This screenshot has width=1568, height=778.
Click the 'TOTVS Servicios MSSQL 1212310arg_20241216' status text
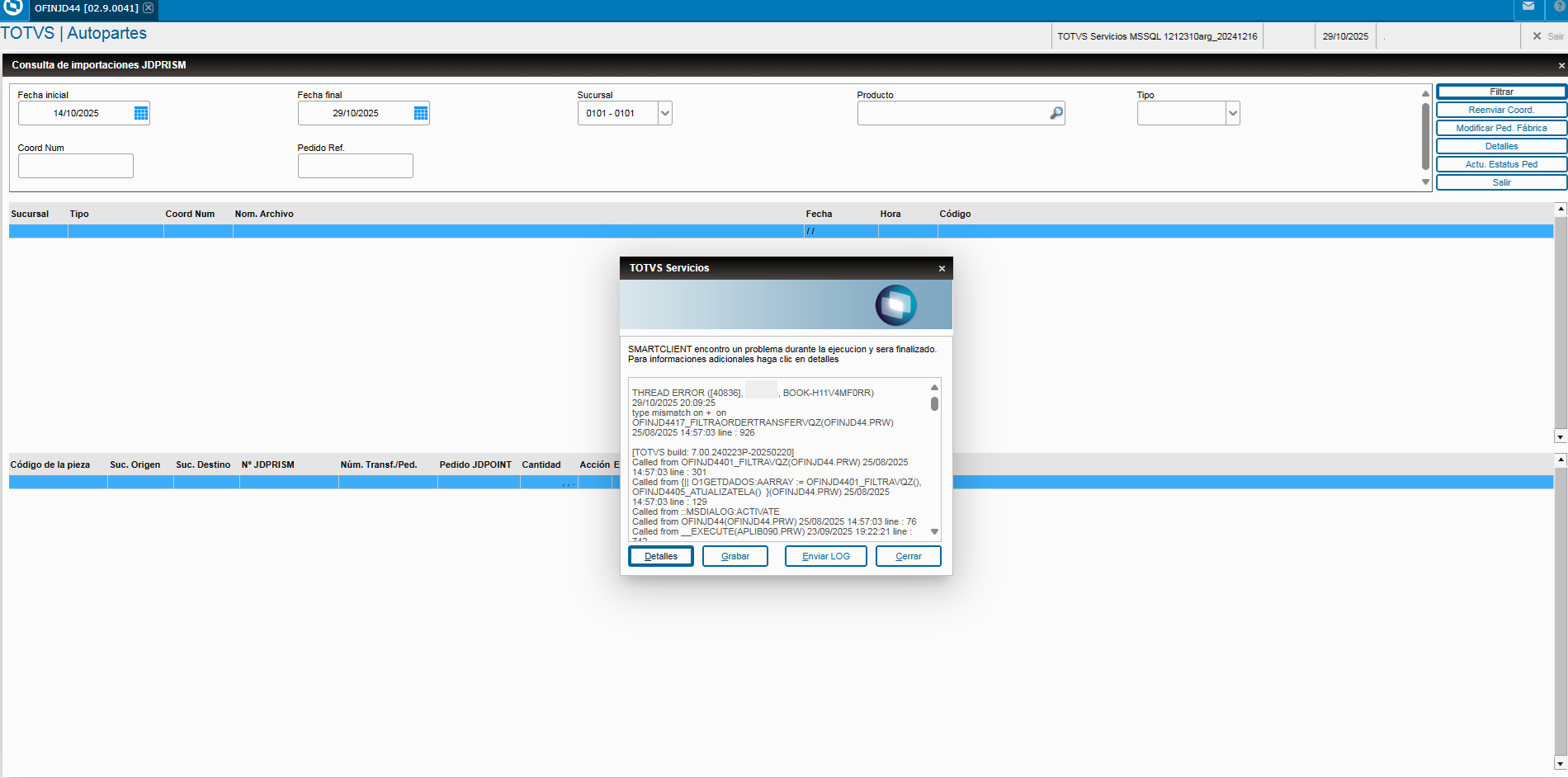[1157, 36]
